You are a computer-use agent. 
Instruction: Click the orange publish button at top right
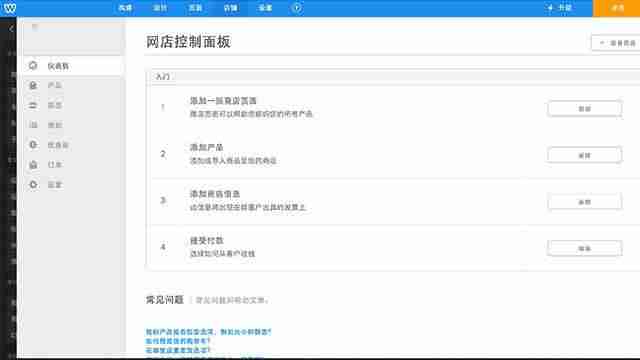[x=616, y=8]
